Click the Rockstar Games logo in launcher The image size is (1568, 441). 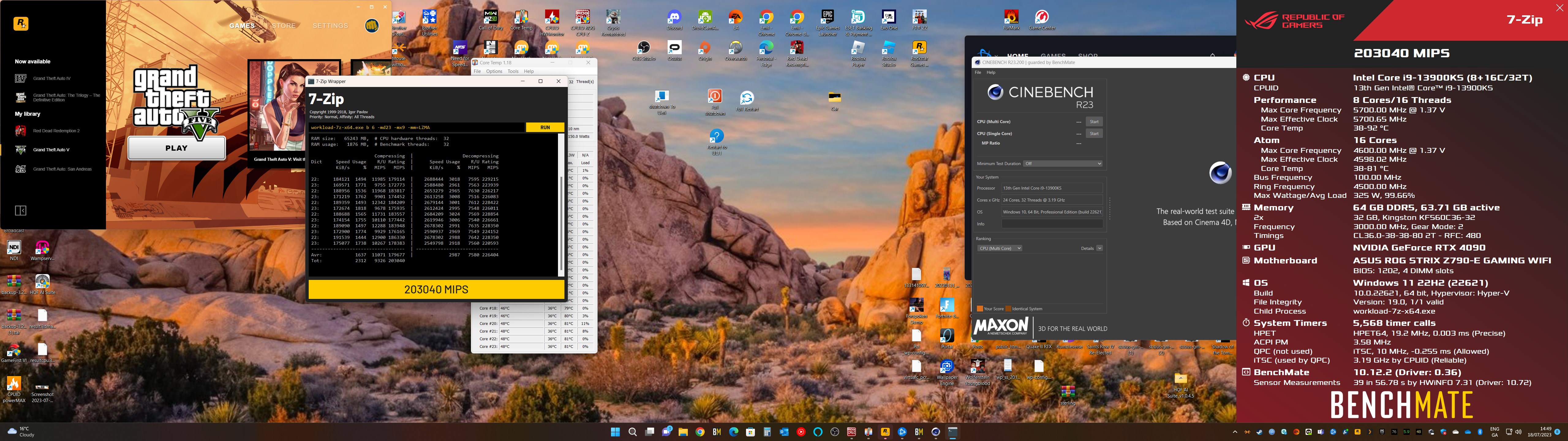21,24
